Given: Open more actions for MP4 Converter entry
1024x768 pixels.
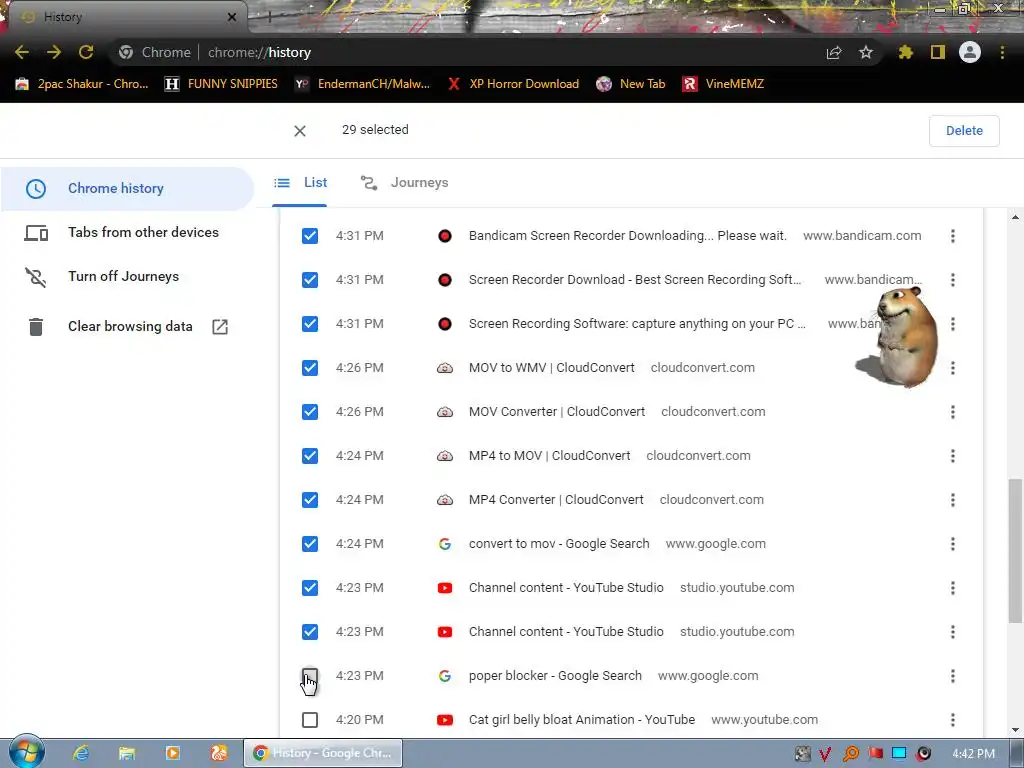Looking at the screenshot, I should coord(953,500).
